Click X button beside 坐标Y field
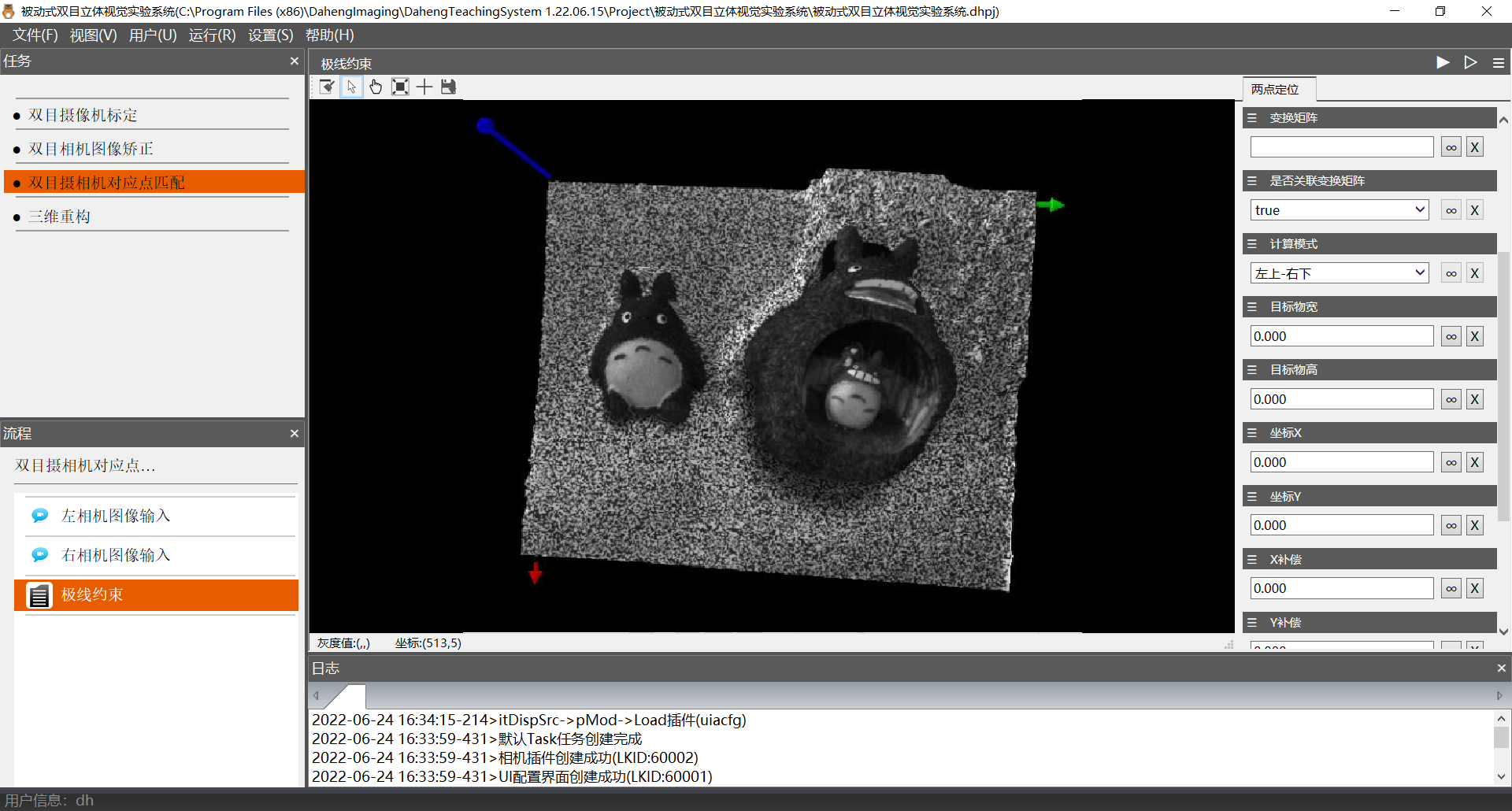 coord(1475,525)
